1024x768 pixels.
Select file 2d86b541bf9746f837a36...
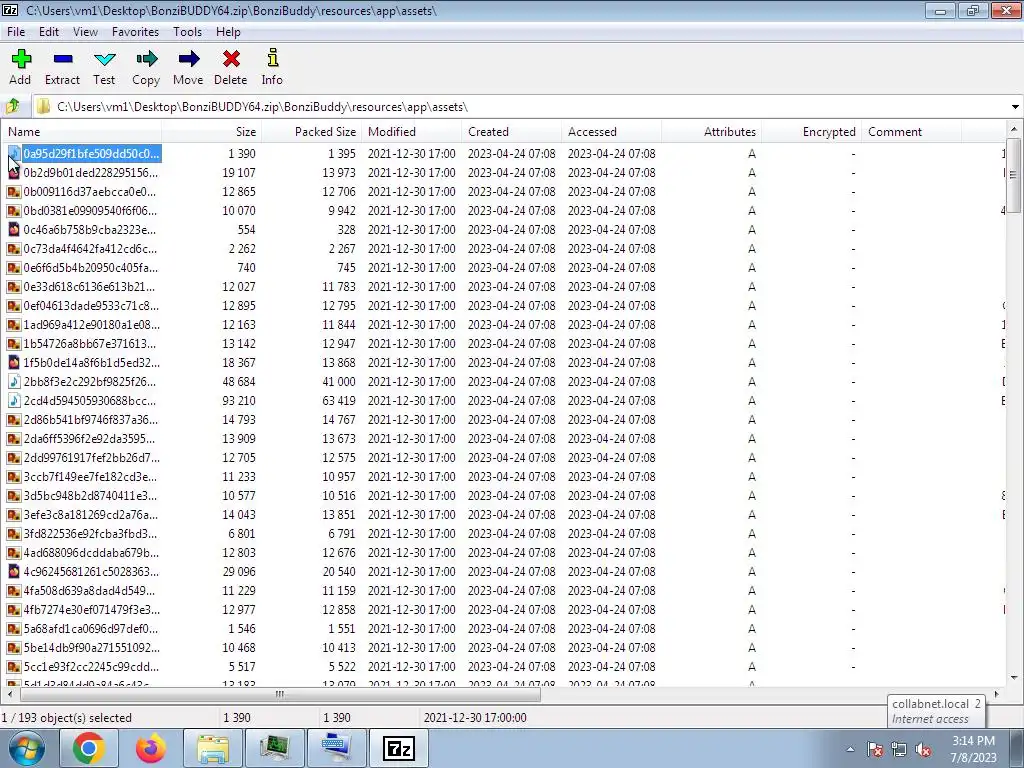pyautogui.click(x=91, y=419)
